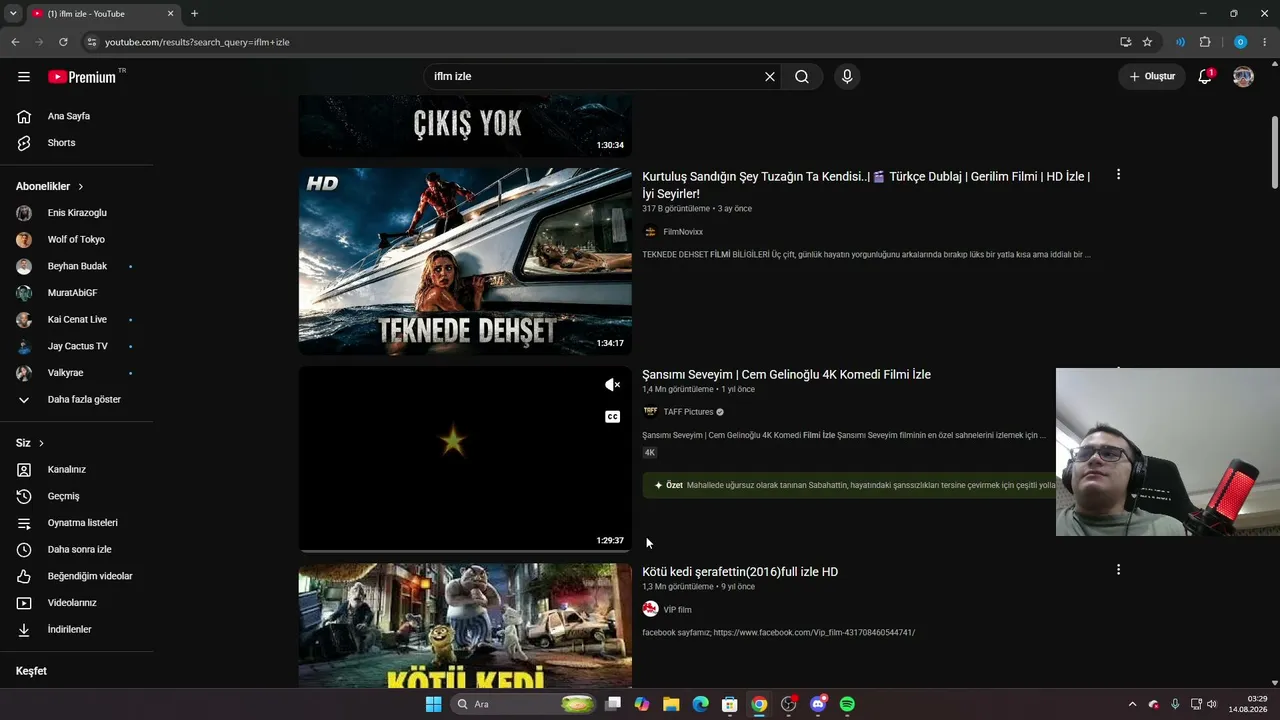Bookmark this page with the star

click(x=1147, y=42)
